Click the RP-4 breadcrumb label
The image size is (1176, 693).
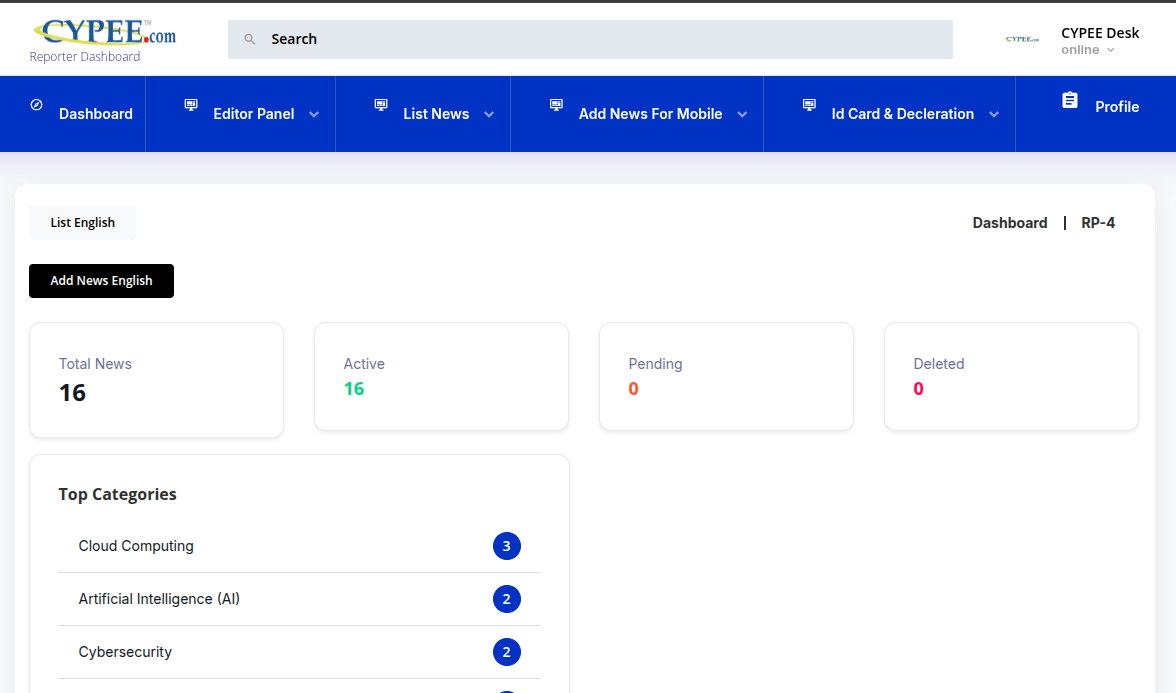coord(1098,223)
